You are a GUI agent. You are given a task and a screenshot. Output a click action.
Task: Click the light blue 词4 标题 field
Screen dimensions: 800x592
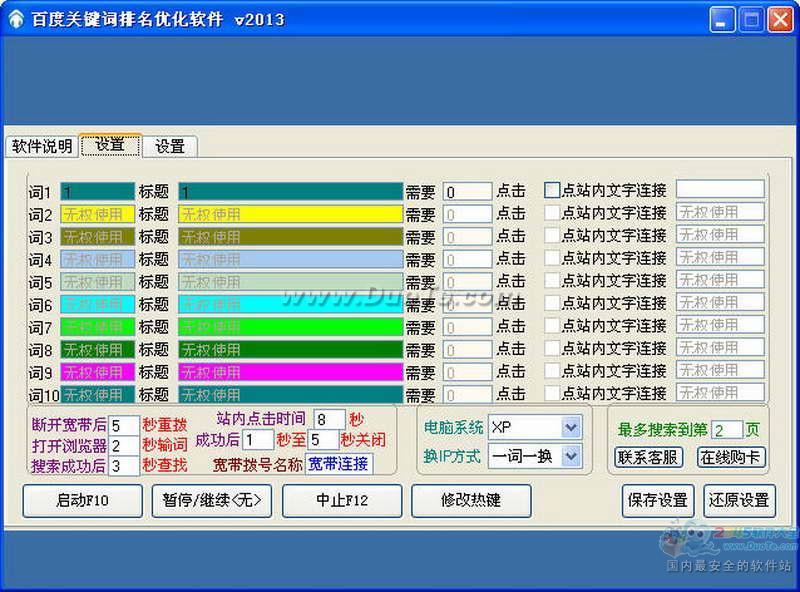pos(291,259)
